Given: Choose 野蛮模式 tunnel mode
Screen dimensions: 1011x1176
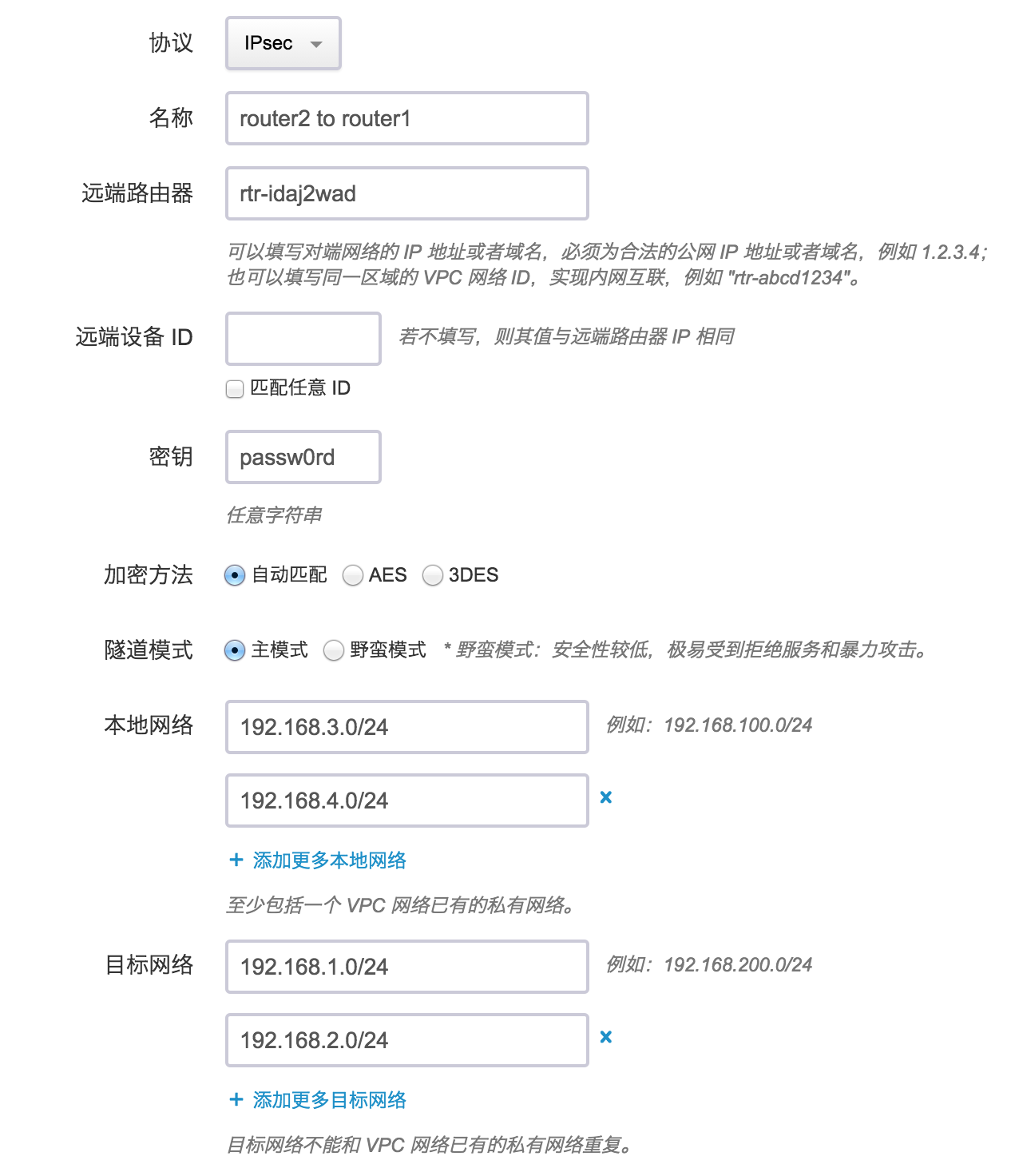Looking at the screenshot, I should click(x=334, y=650).
